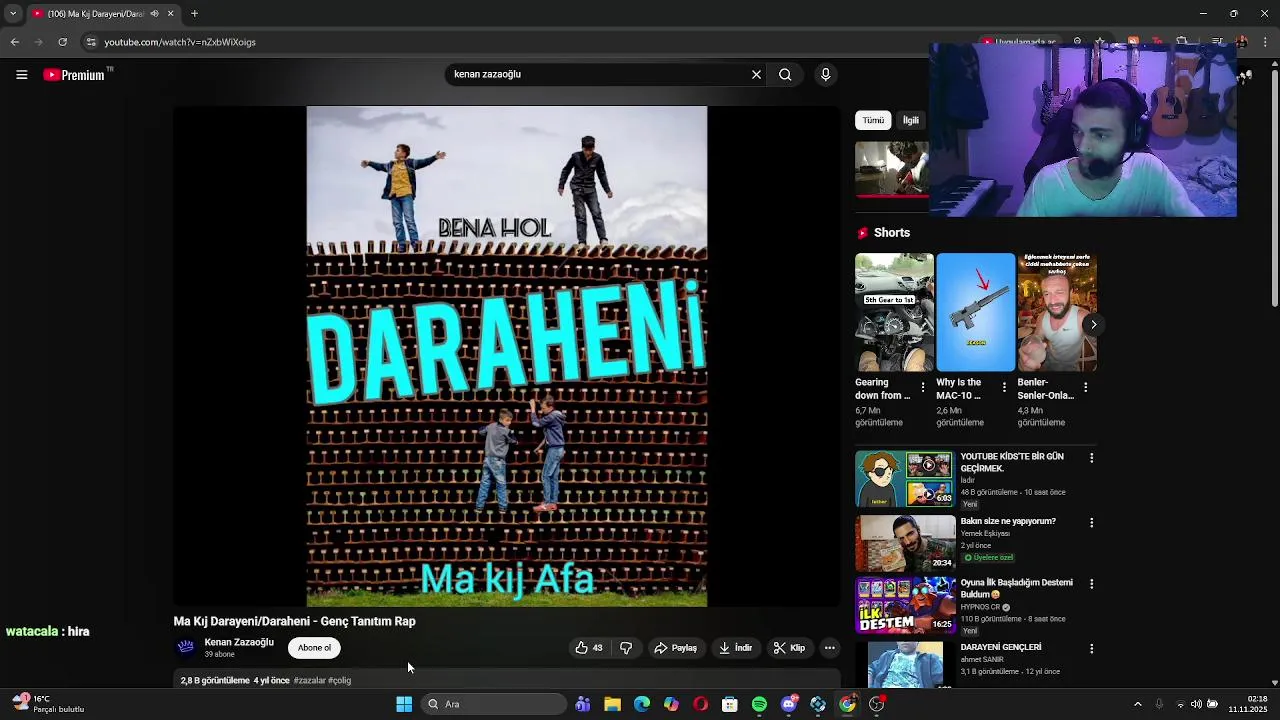Close the Ma Kıj Darayeni tab

click(x=170, y=14)
